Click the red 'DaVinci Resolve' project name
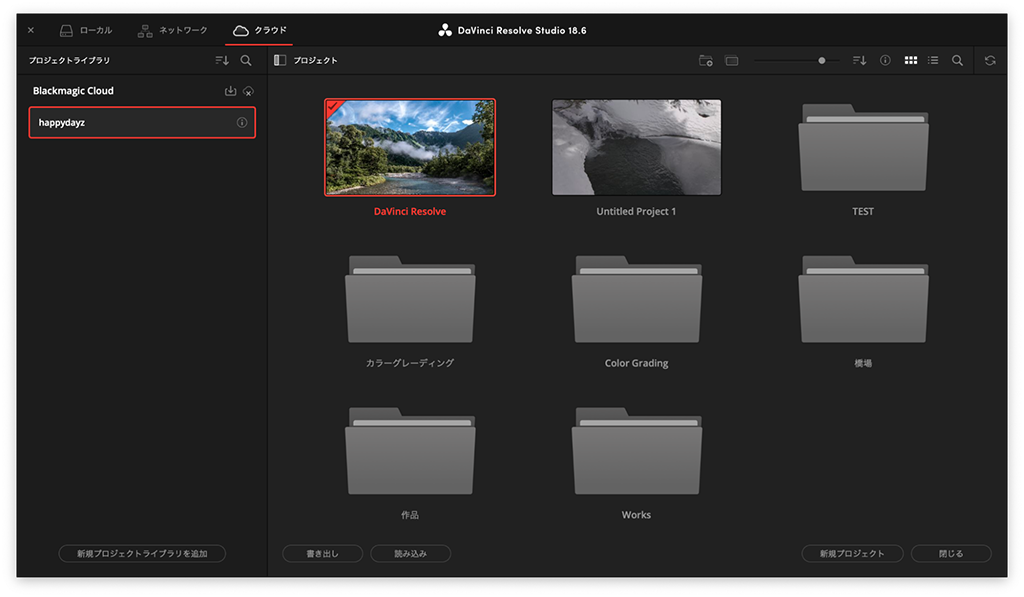This screenshot has height=597, width=1024. 410,212
